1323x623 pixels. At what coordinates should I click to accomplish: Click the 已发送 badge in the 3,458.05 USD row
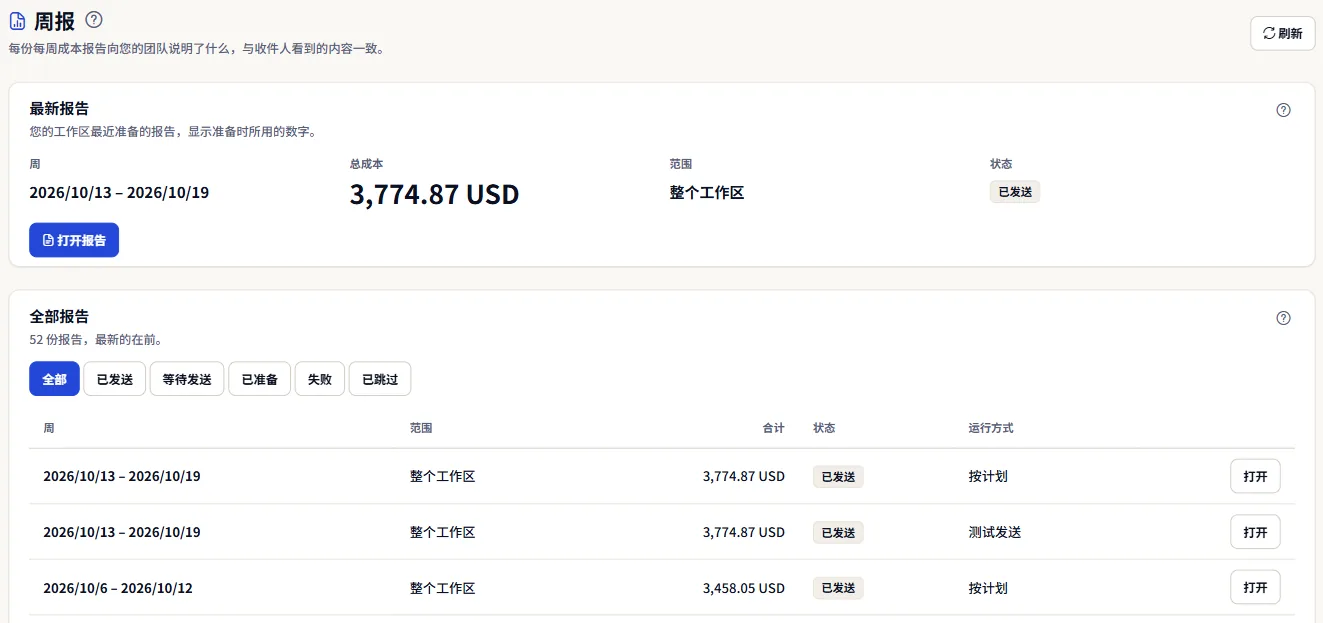point(838,588)
